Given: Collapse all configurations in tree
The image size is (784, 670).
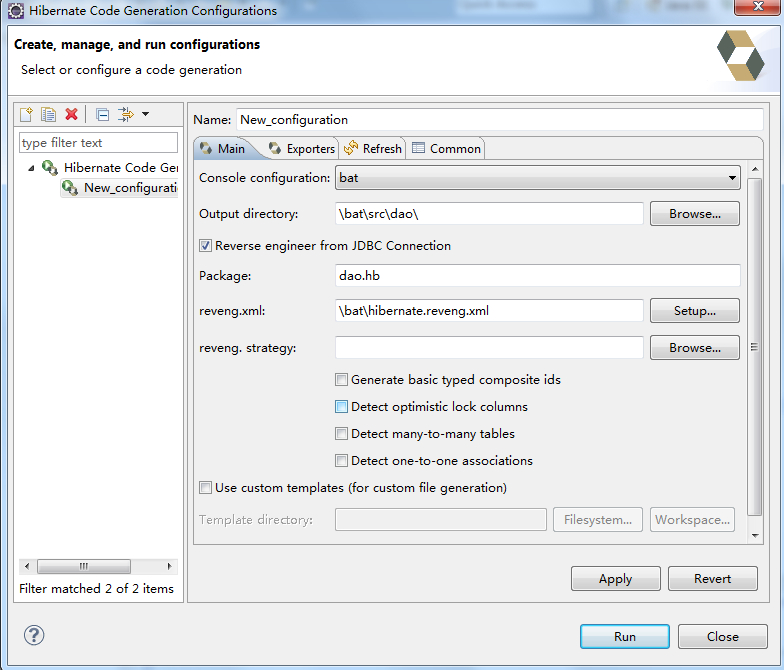Looking at the screenshot, I should tap(102, 115).
